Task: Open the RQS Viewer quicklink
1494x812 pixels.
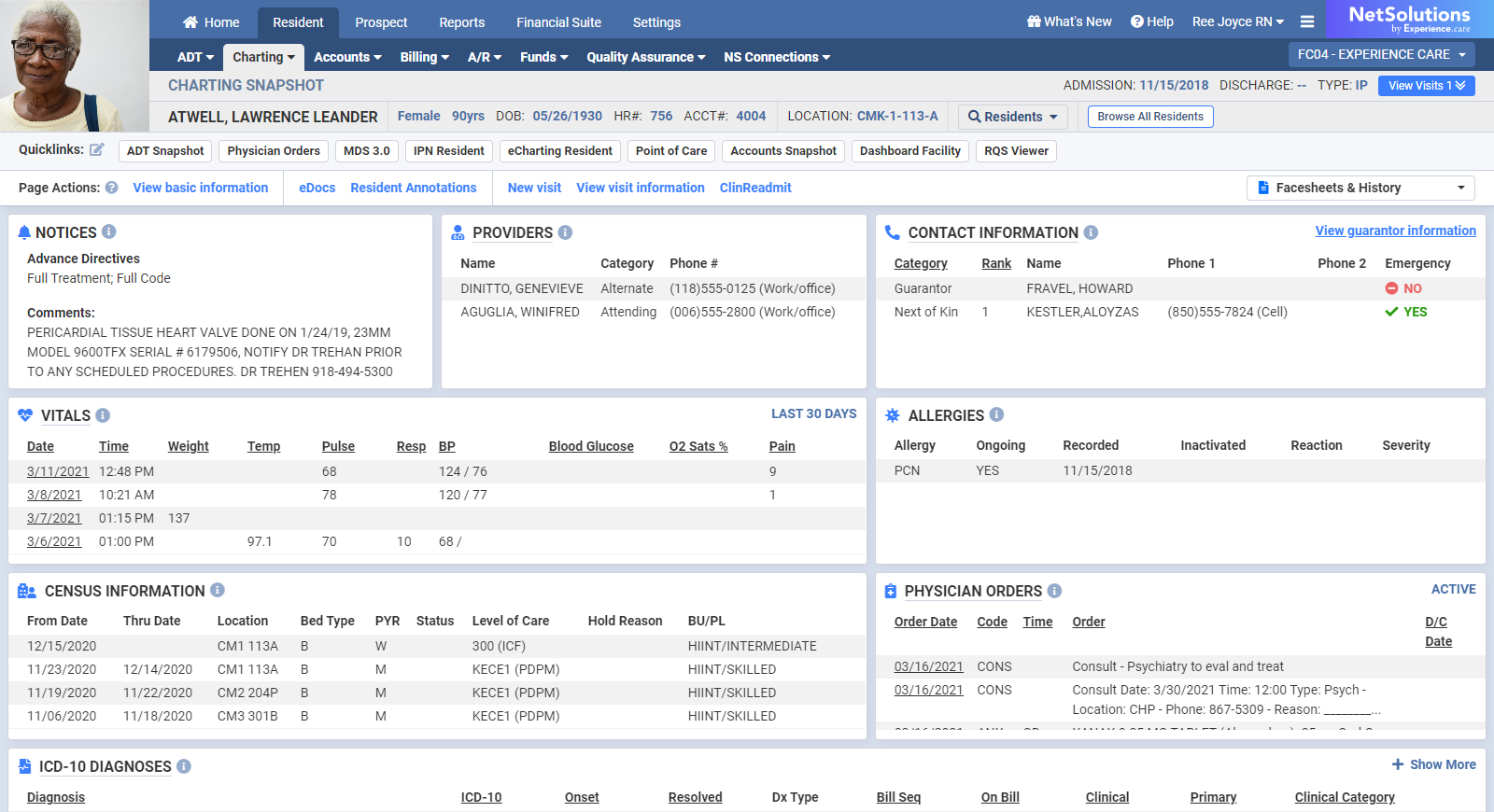Action: [x=1017, y=151]
